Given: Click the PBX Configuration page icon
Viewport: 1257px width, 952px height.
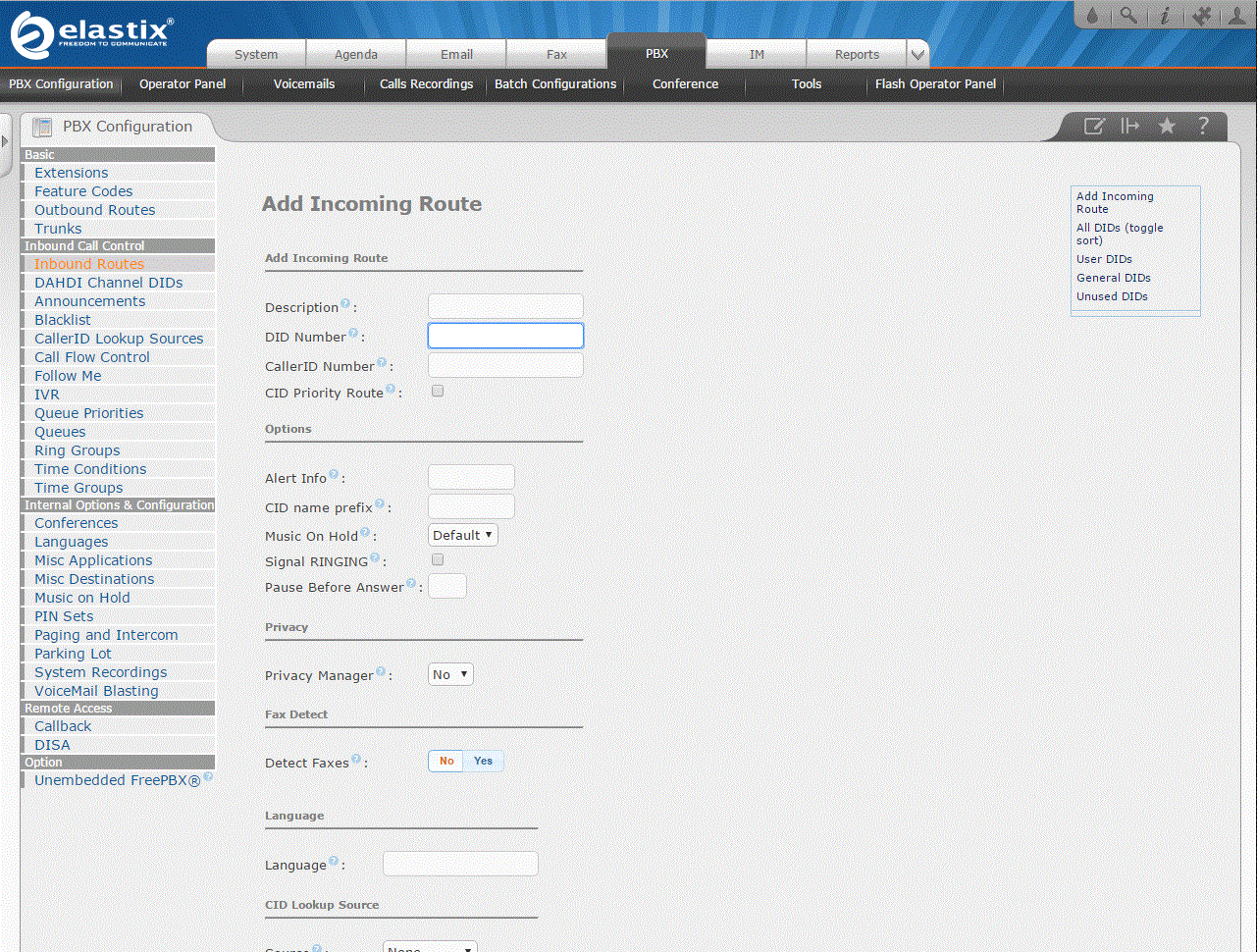Looking at the screenshot, I should (x=42, y=127).
